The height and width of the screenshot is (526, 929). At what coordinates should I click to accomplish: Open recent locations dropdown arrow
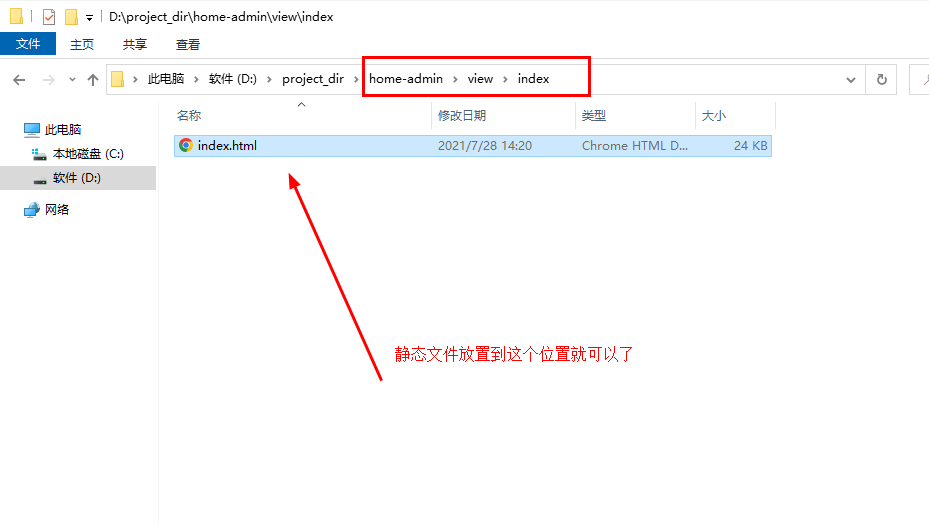[72, 79]
